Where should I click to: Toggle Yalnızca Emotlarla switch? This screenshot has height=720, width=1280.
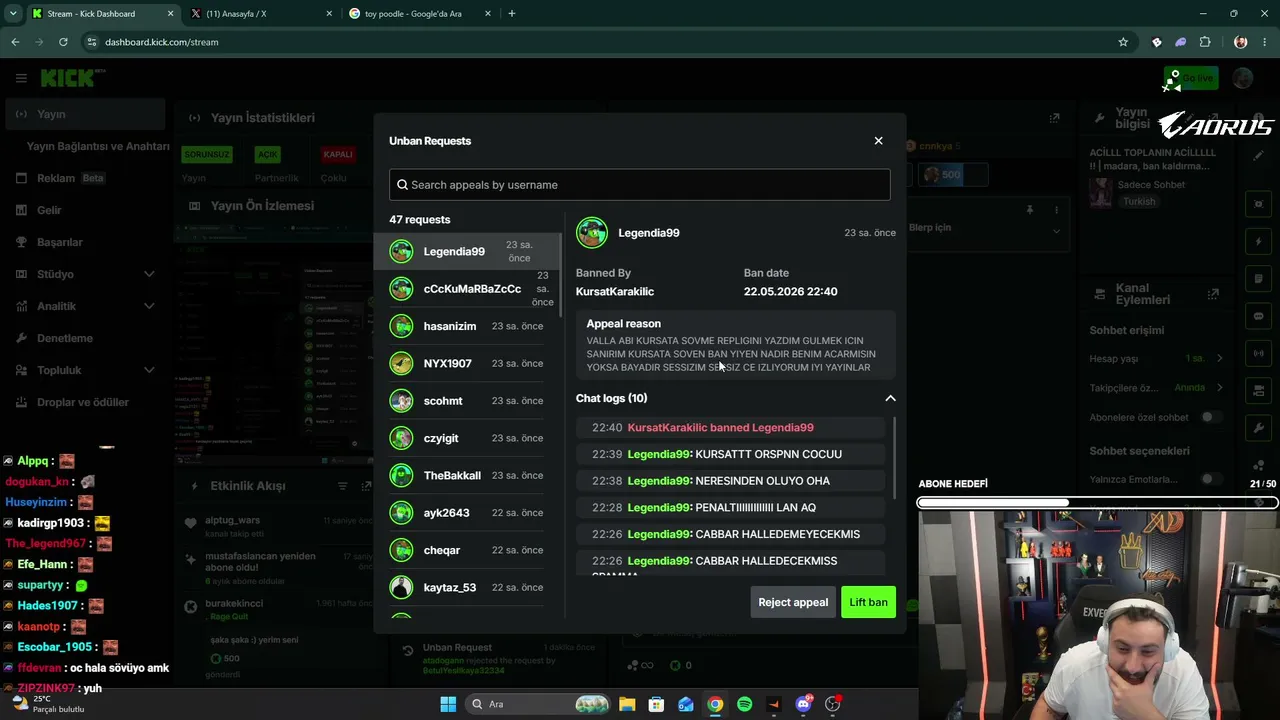click(1212, 479)
